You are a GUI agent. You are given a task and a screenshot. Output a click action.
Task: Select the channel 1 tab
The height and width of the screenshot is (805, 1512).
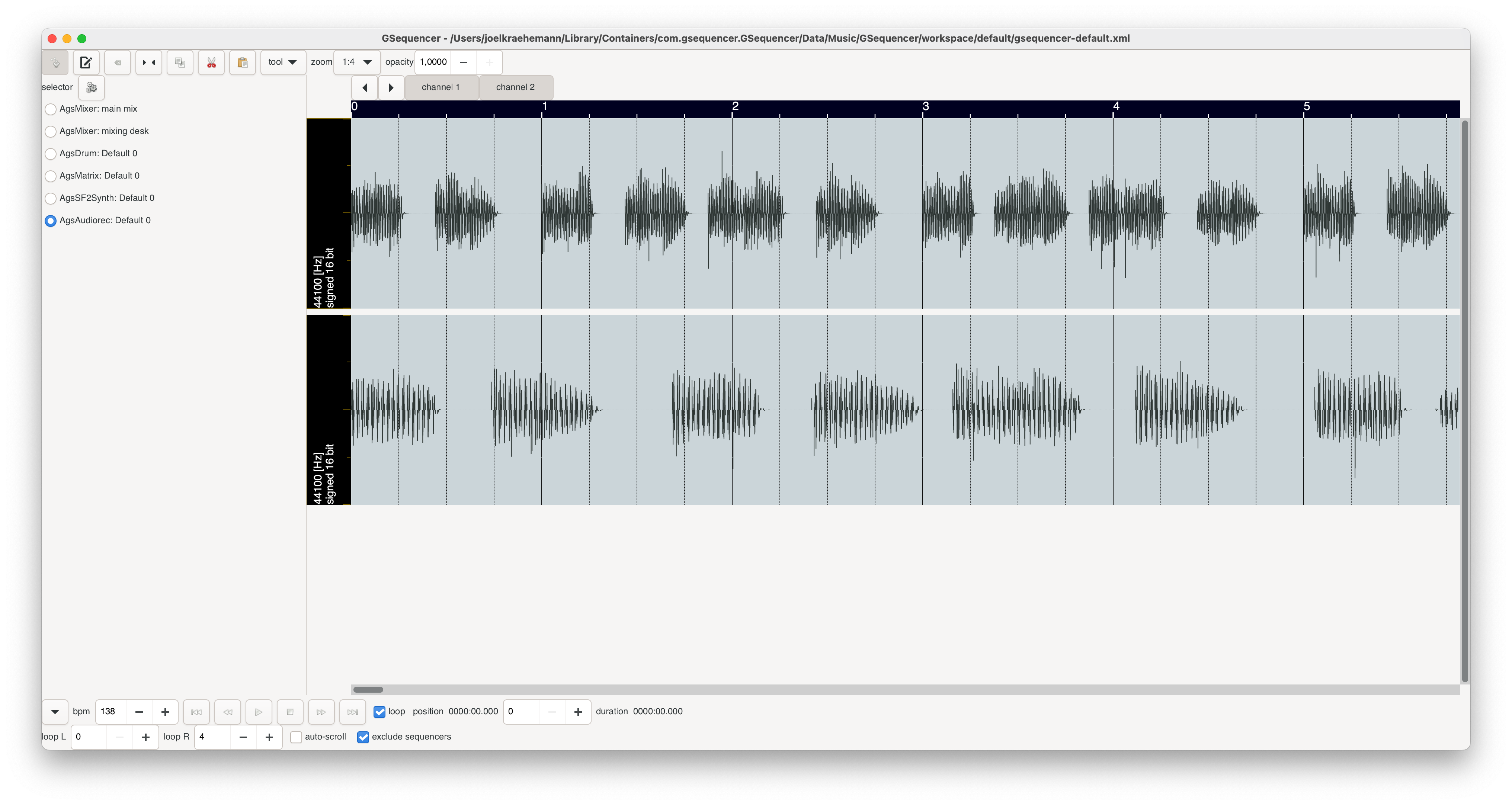441,87
